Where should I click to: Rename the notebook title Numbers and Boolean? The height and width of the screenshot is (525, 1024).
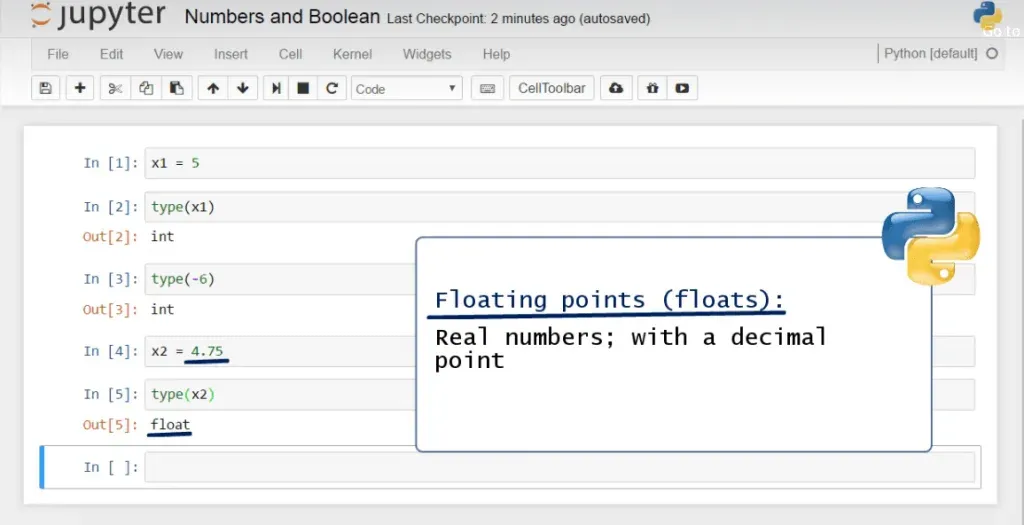[x=282, y=17]
